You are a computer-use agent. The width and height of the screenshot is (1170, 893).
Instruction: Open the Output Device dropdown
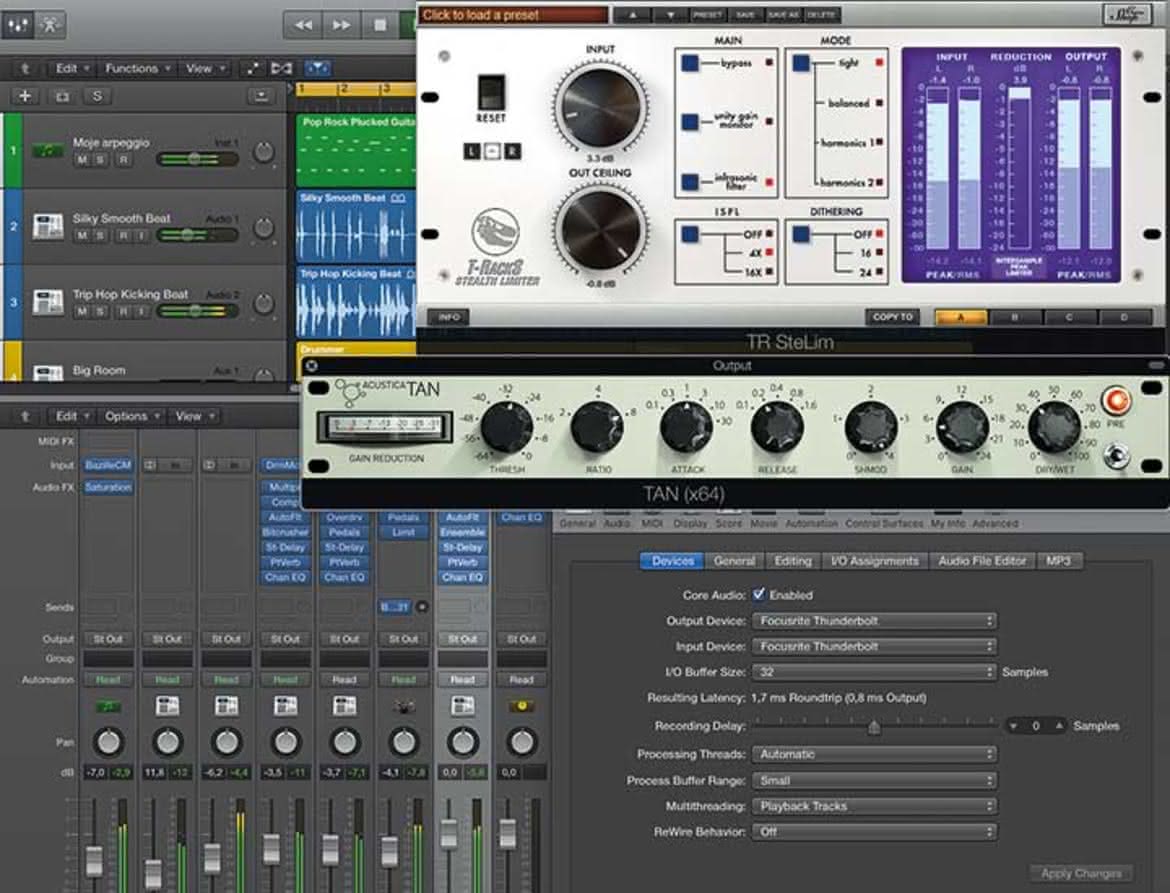875,621
